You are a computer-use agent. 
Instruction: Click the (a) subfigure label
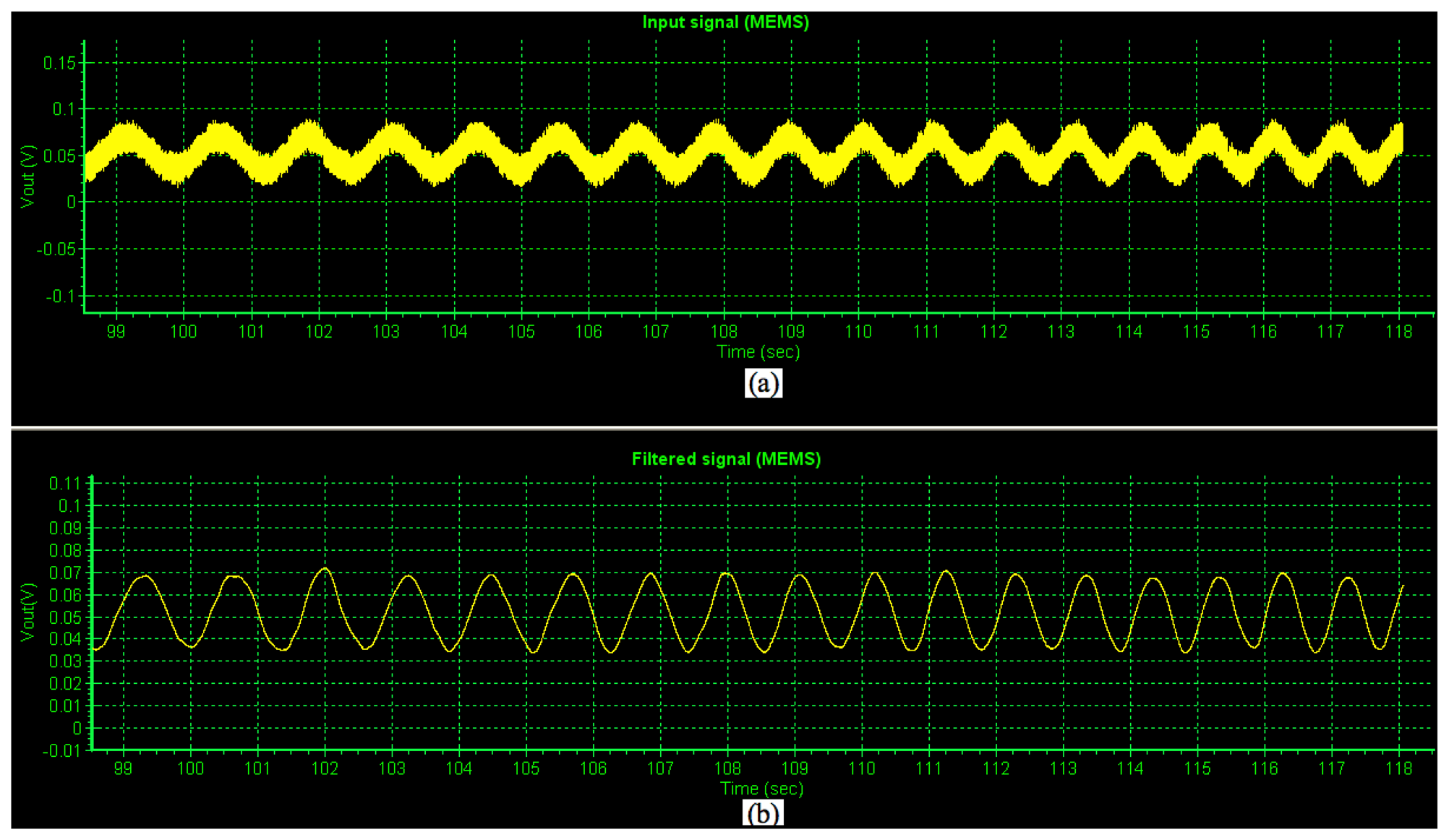coord(763,382)
